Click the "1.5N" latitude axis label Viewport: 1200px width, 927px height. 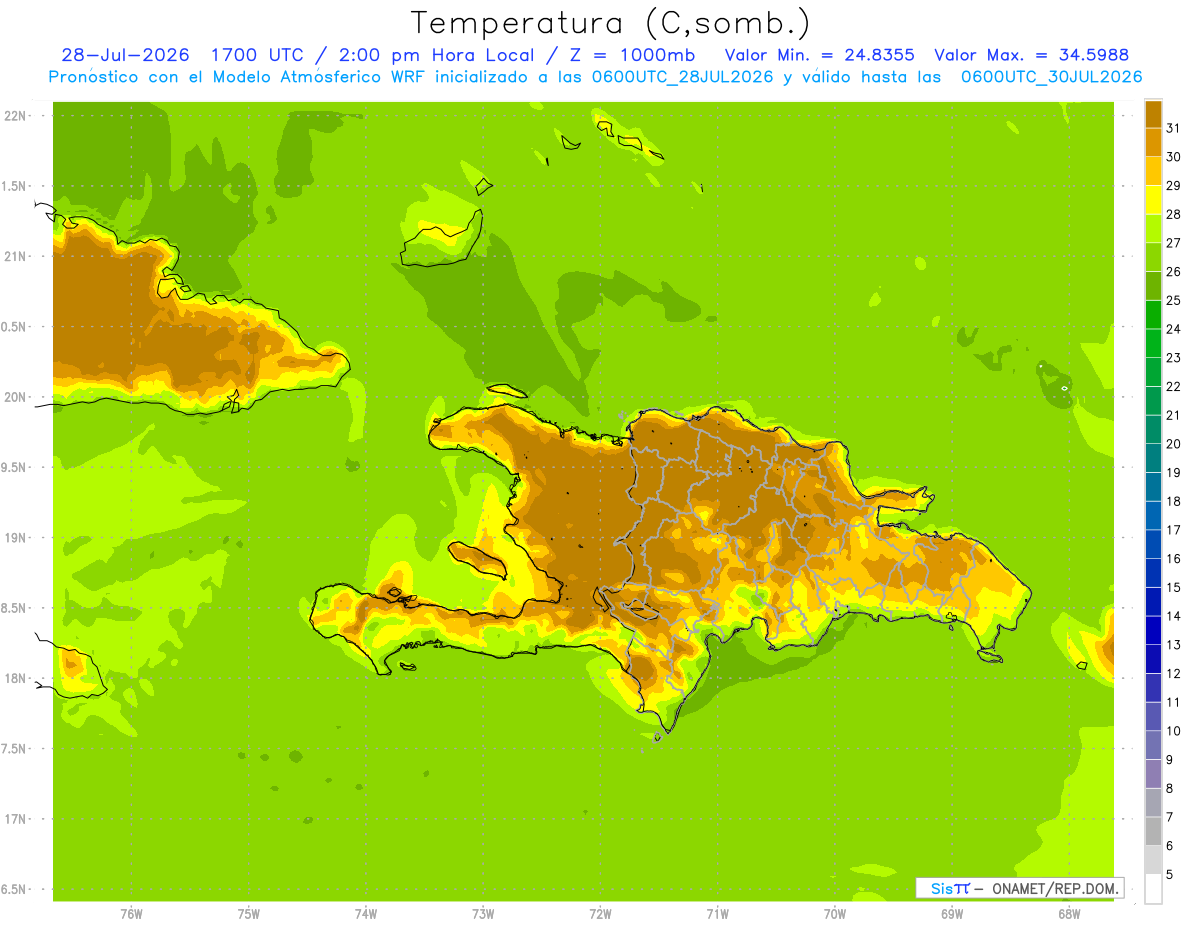(15, 186)
